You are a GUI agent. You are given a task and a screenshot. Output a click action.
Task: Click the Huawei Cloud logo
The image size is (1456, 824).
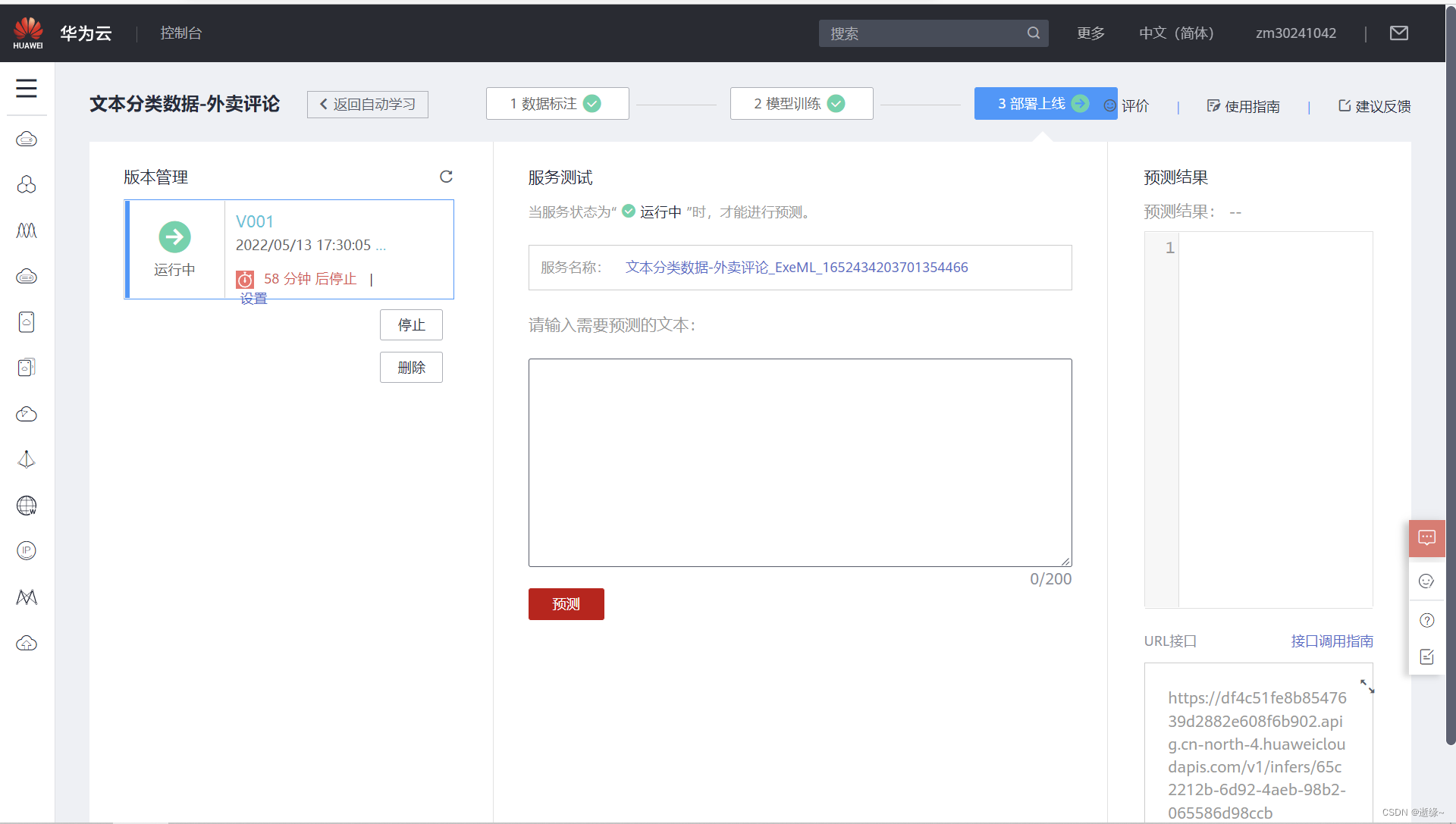pos(28,33)
